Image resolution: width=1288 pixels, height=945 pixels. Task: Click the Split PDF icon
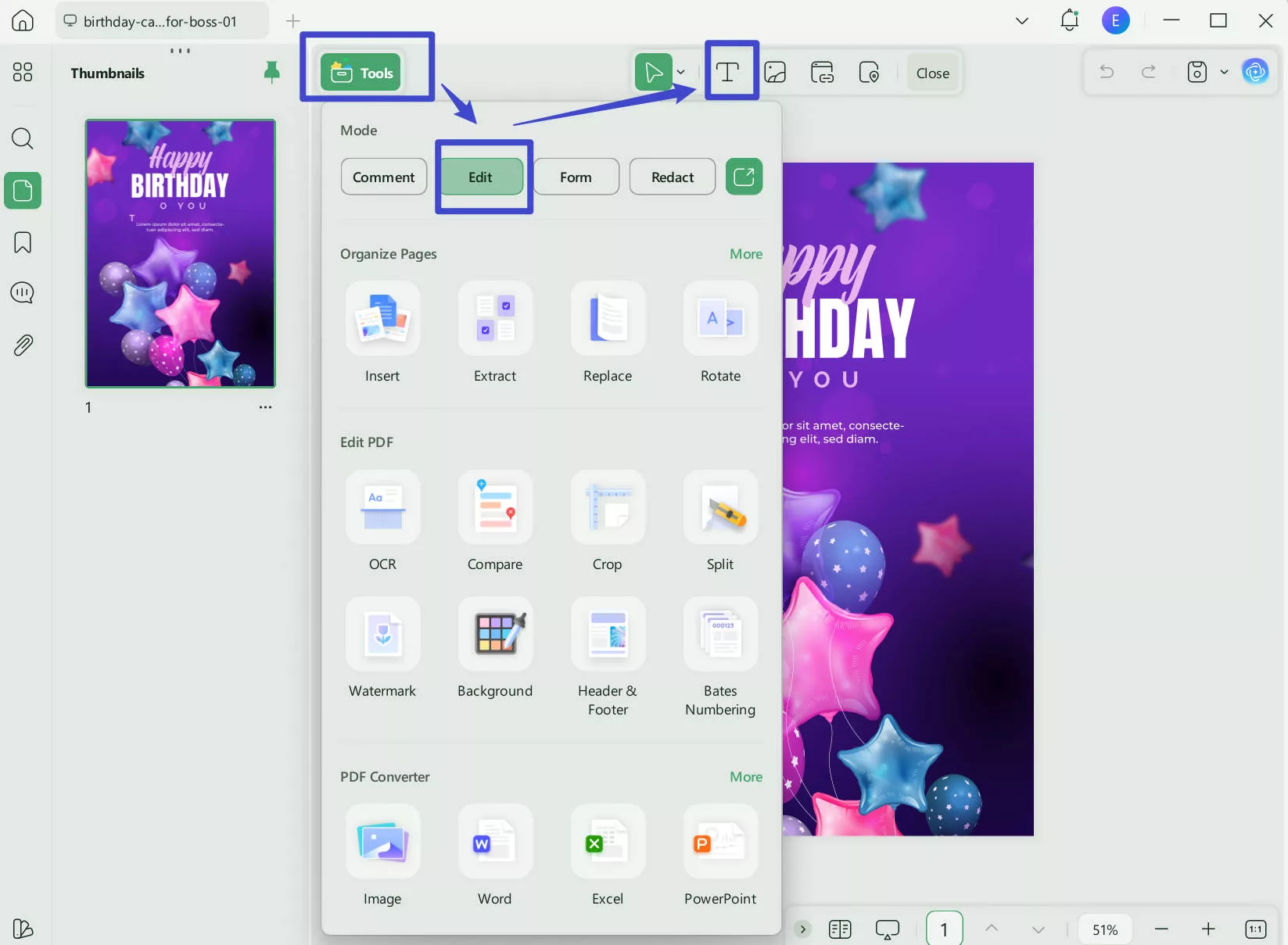point(720,508)
